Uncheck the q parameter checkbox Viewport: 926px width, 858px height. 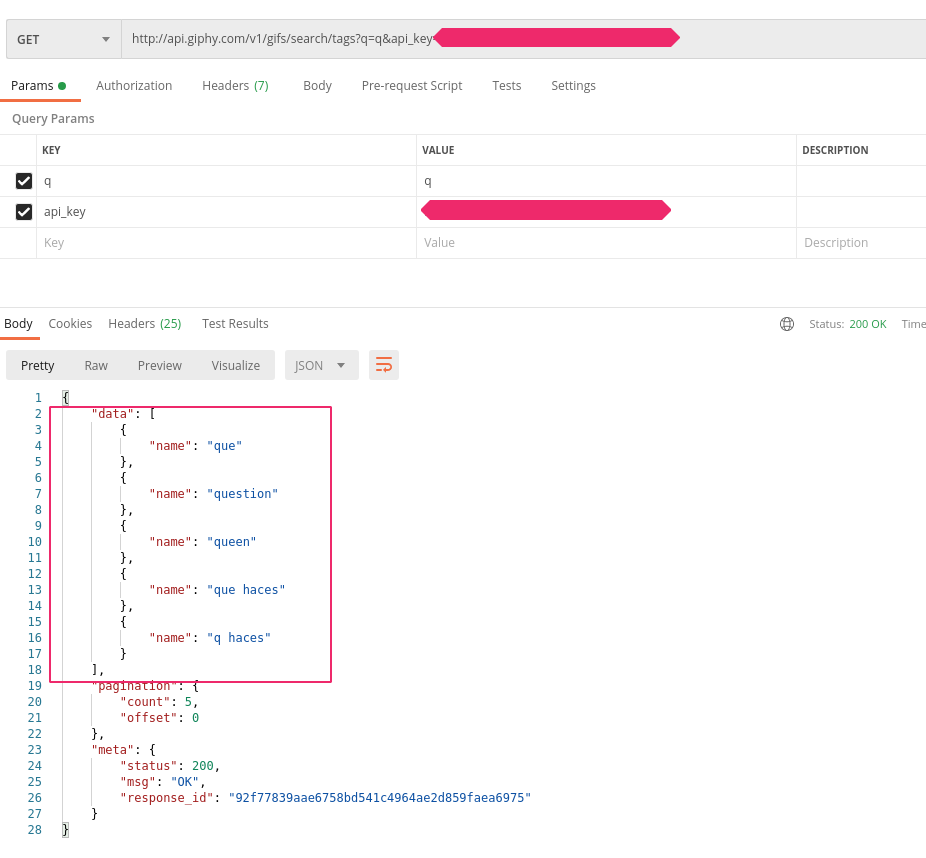[24, 181]
